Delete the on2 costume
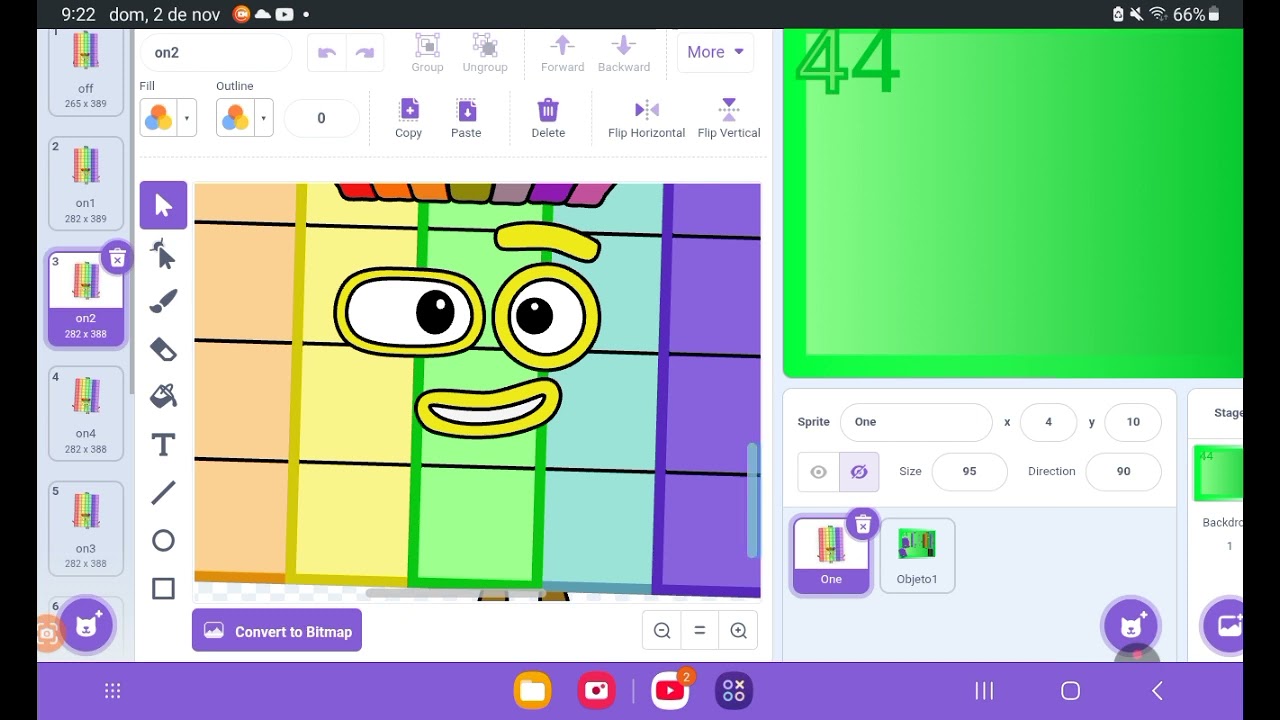 (117, 260)
